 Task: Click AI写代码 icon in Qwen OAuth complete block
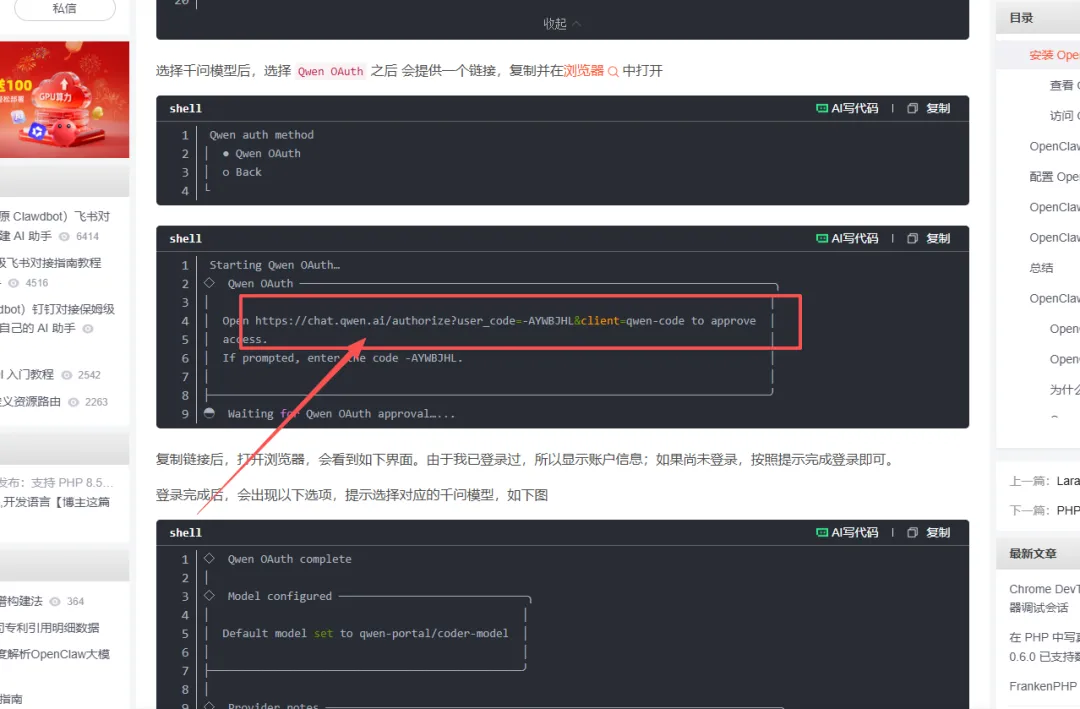point(822,533)
